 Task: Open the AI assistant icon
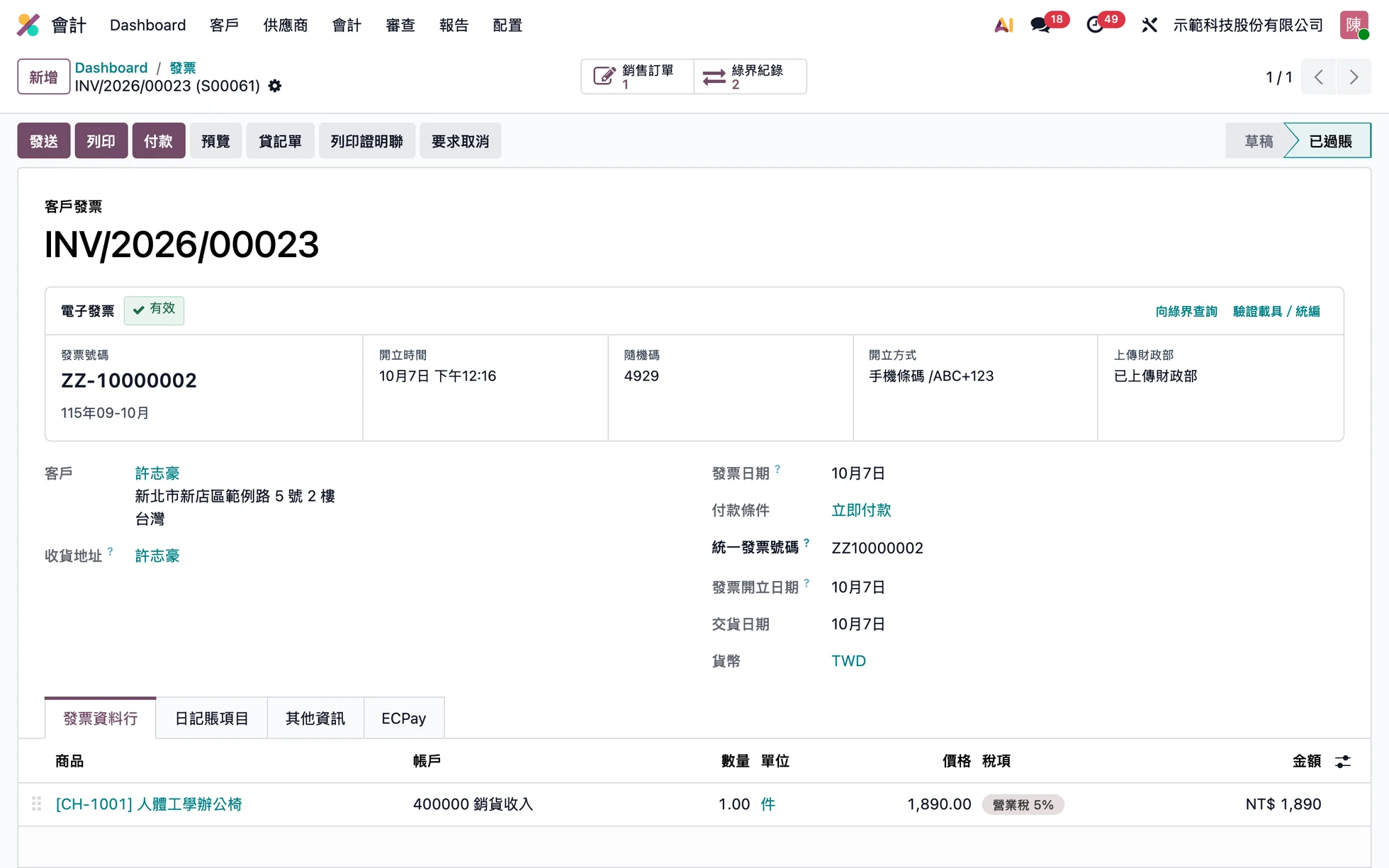click(1003, 25)
